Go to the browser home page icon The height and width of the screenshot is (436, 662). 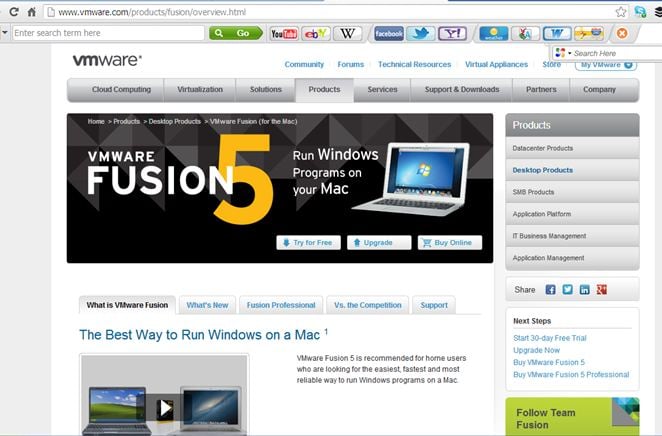click(32, 12)
